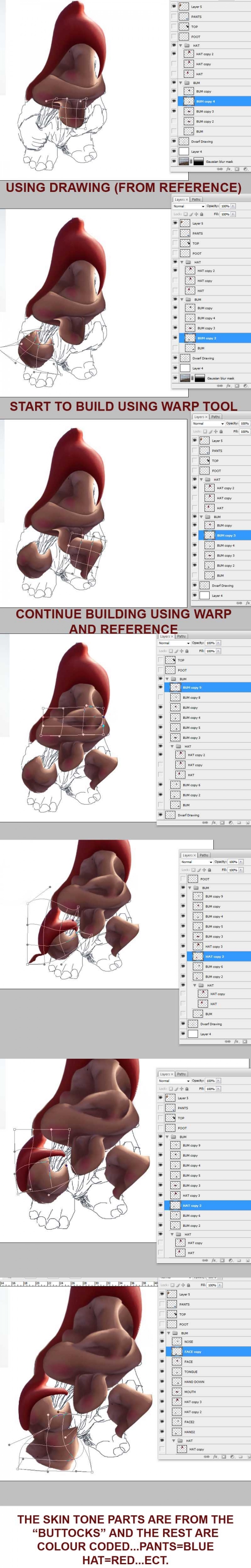Collapse BUM group in first screenshot's panel
This screenshot has height=1568, width=251.
point(180,82)
